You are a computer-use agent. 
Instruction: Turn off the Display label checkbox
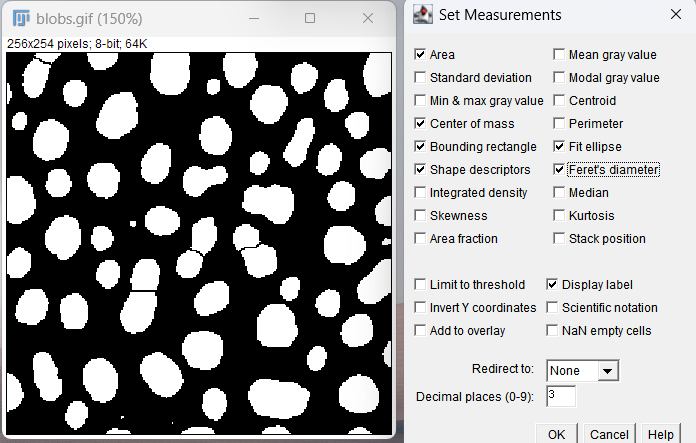[552, 285]
